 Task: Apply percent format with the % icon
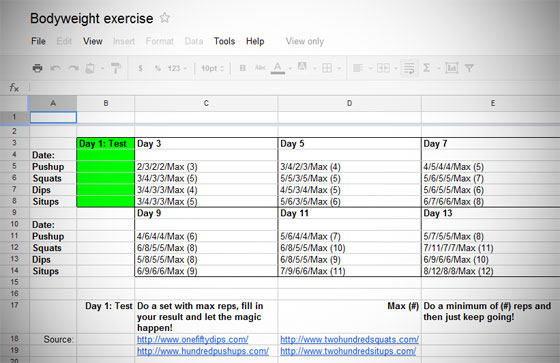click(x=158, y=68)
